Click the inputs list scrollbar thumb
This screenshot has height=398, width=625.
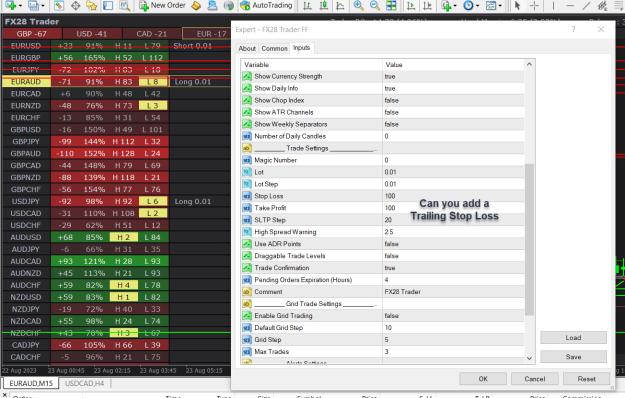point(529,239)
